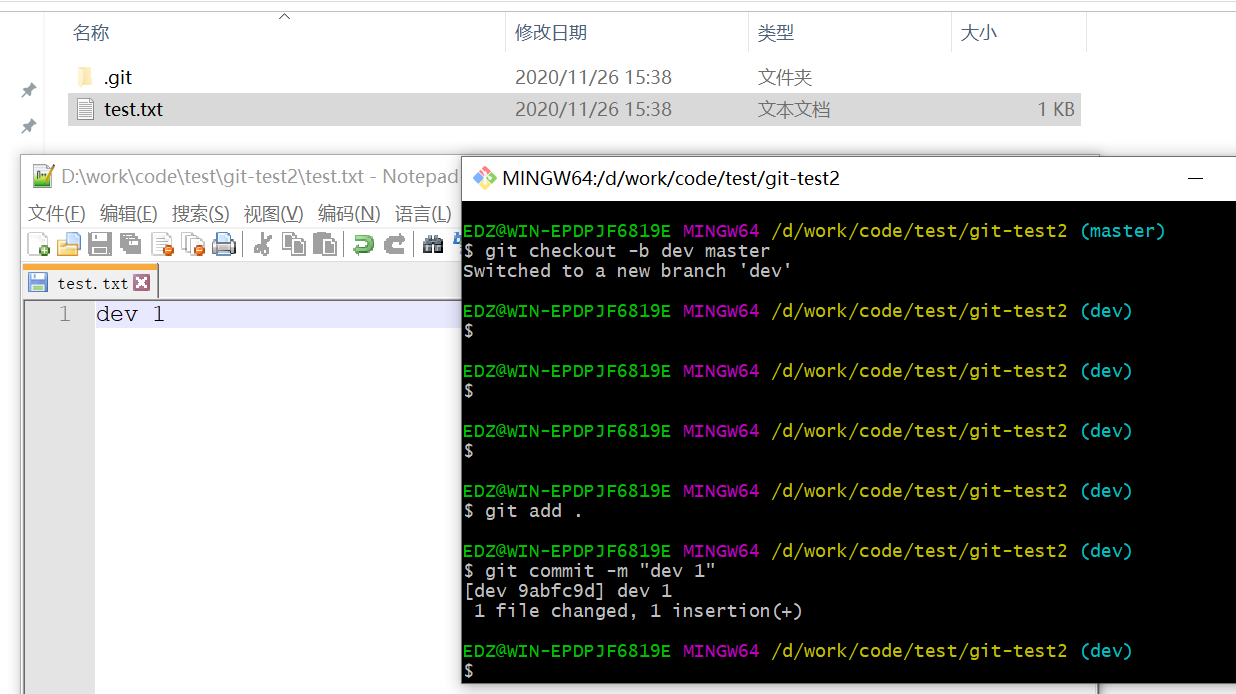Select the .git folder name in Explorer
The width and height of the screenshot is (1236, 694).
coord(118,77)
